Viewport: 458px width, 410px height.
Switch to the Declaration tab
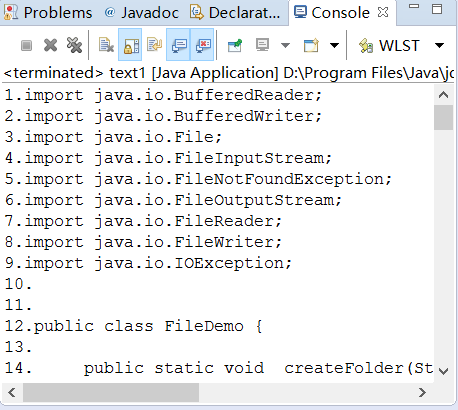point(235,13)
